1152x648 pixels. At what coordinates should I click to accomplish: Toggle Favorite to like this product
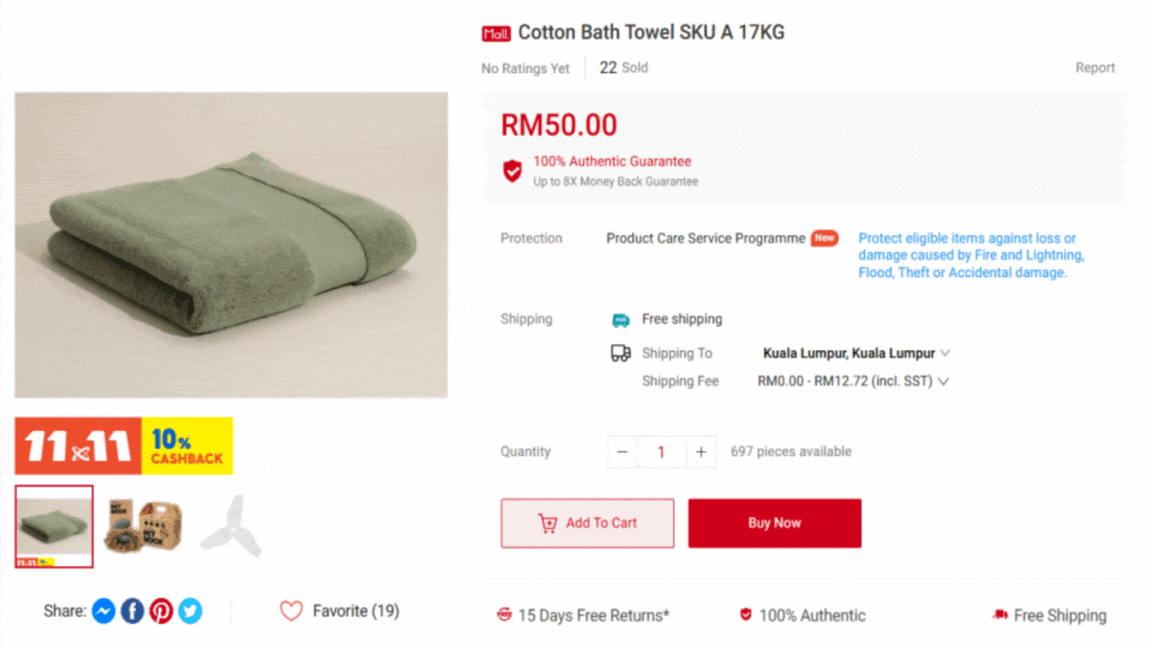291,610
